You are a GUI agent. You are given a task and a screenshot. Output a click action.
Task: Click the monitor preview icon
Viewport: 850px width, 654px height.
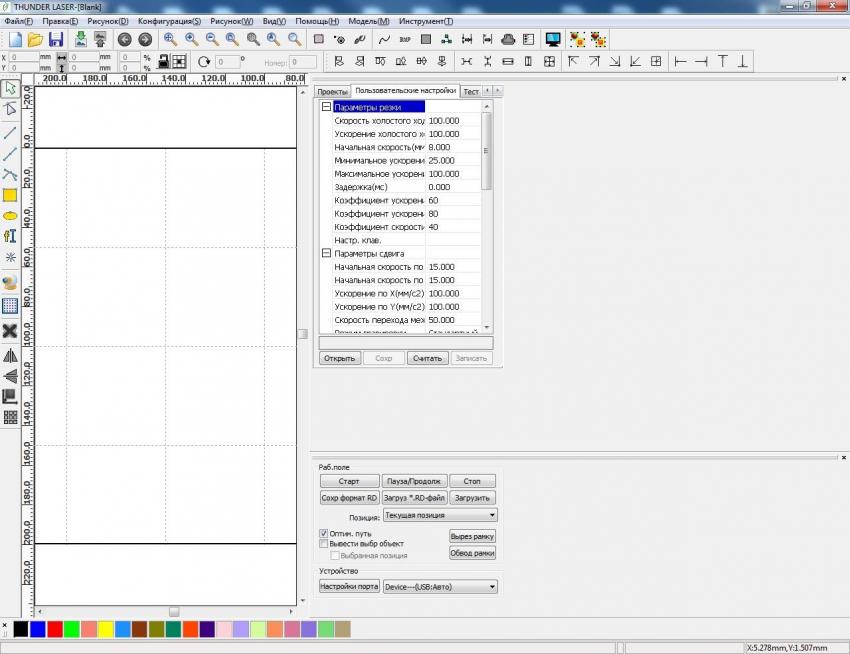pos(552,40)
